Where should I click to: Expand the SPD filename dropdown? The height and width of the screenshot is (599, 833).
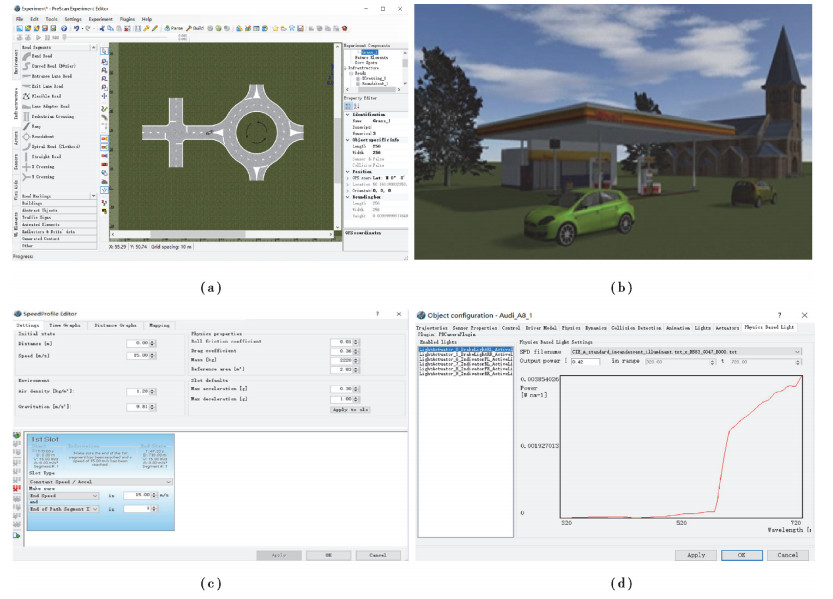click(x=797, y=352)
